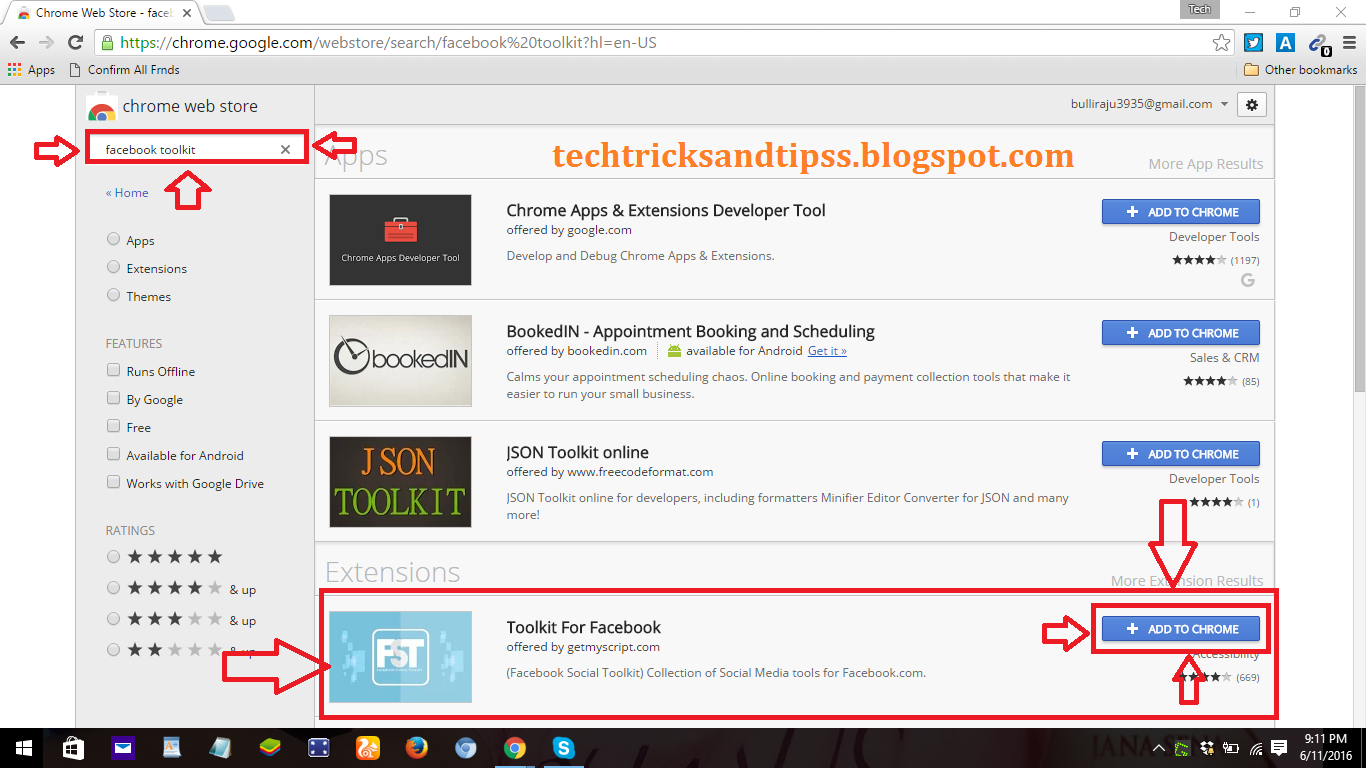This screenshot has height=768, width=1366.
Task: Select the three stars & up rating
Action: click(x=113, y=619)
